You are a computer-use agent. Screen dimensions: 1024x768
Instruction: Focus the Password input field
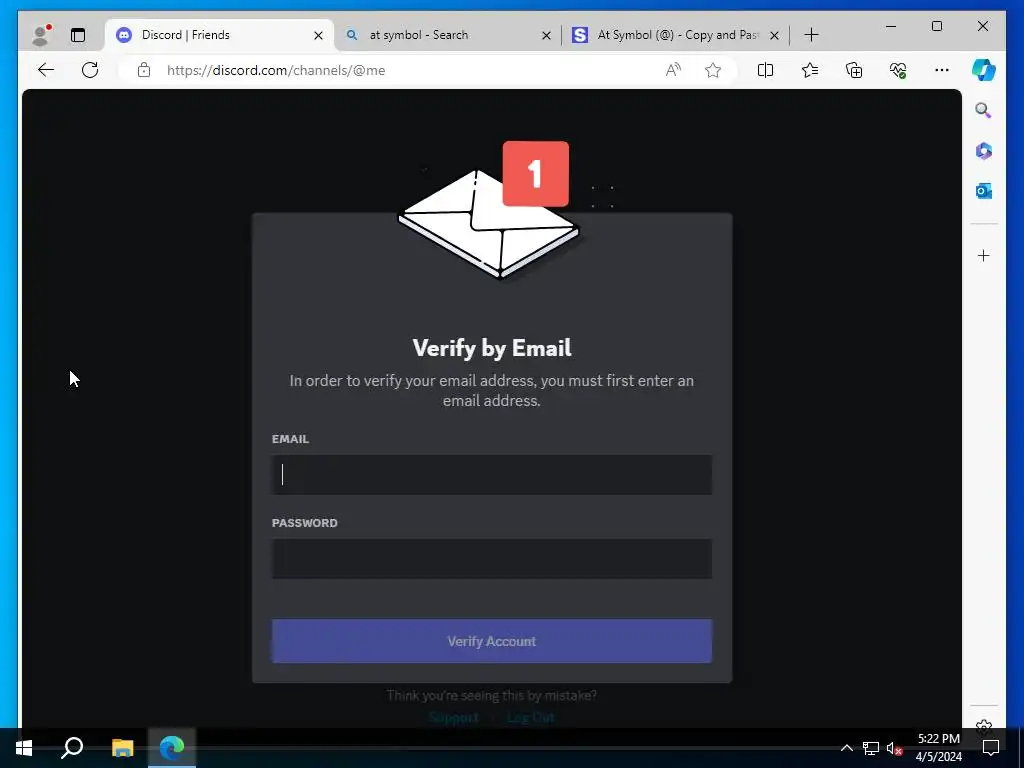492,559
